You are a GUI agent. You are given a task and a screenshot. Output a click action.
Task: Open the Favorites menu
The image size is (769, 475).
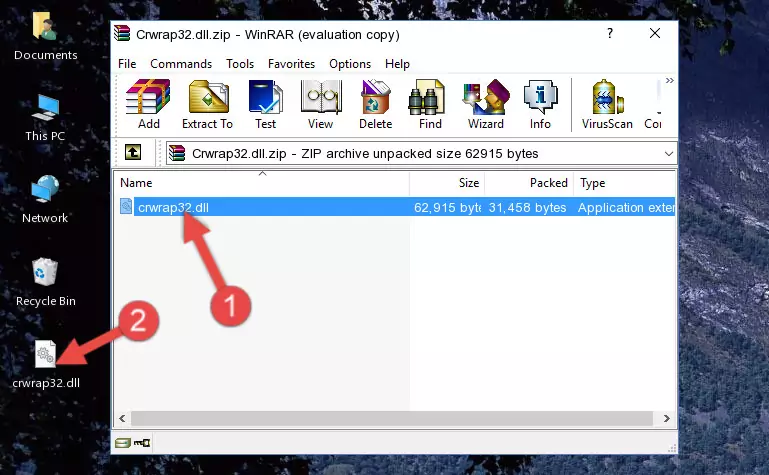click(x=291, y=64)
